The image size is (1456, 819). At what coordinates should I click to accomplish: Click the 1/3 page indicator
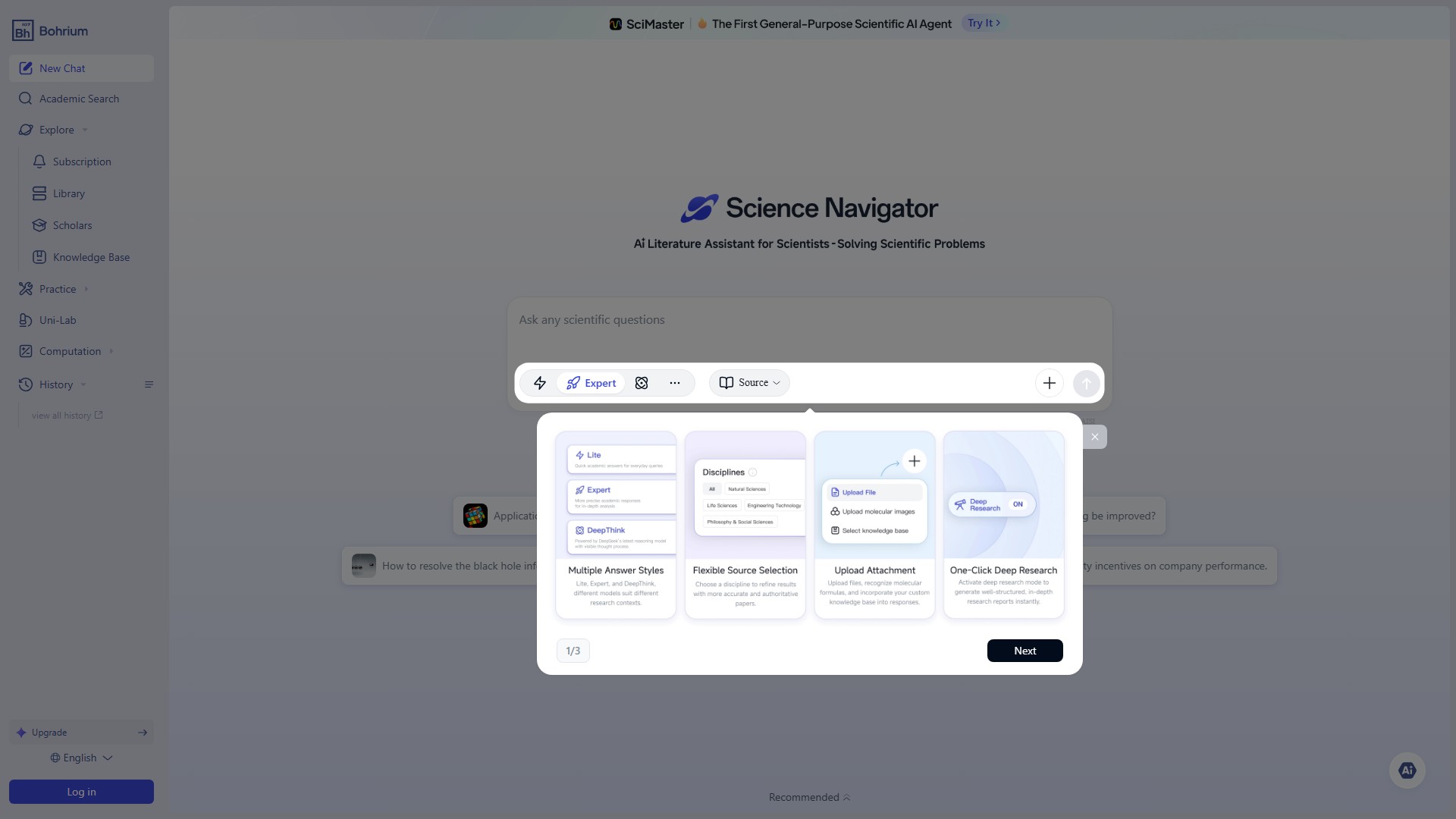pos(573,651)
